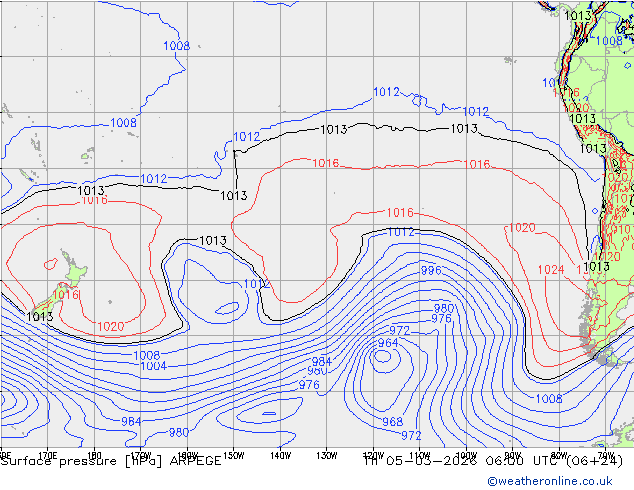The image size is (634, 490).
Task: Click the 130W longitude axis label
Action: (327, 456)
